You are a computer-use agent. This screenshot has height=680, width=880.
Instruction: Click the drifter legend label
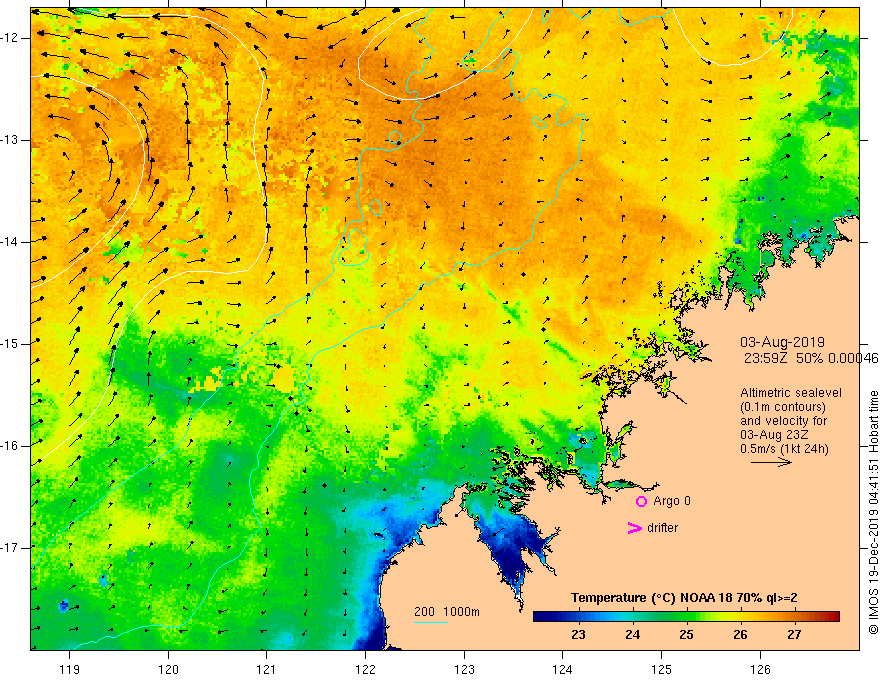[662, 528]
